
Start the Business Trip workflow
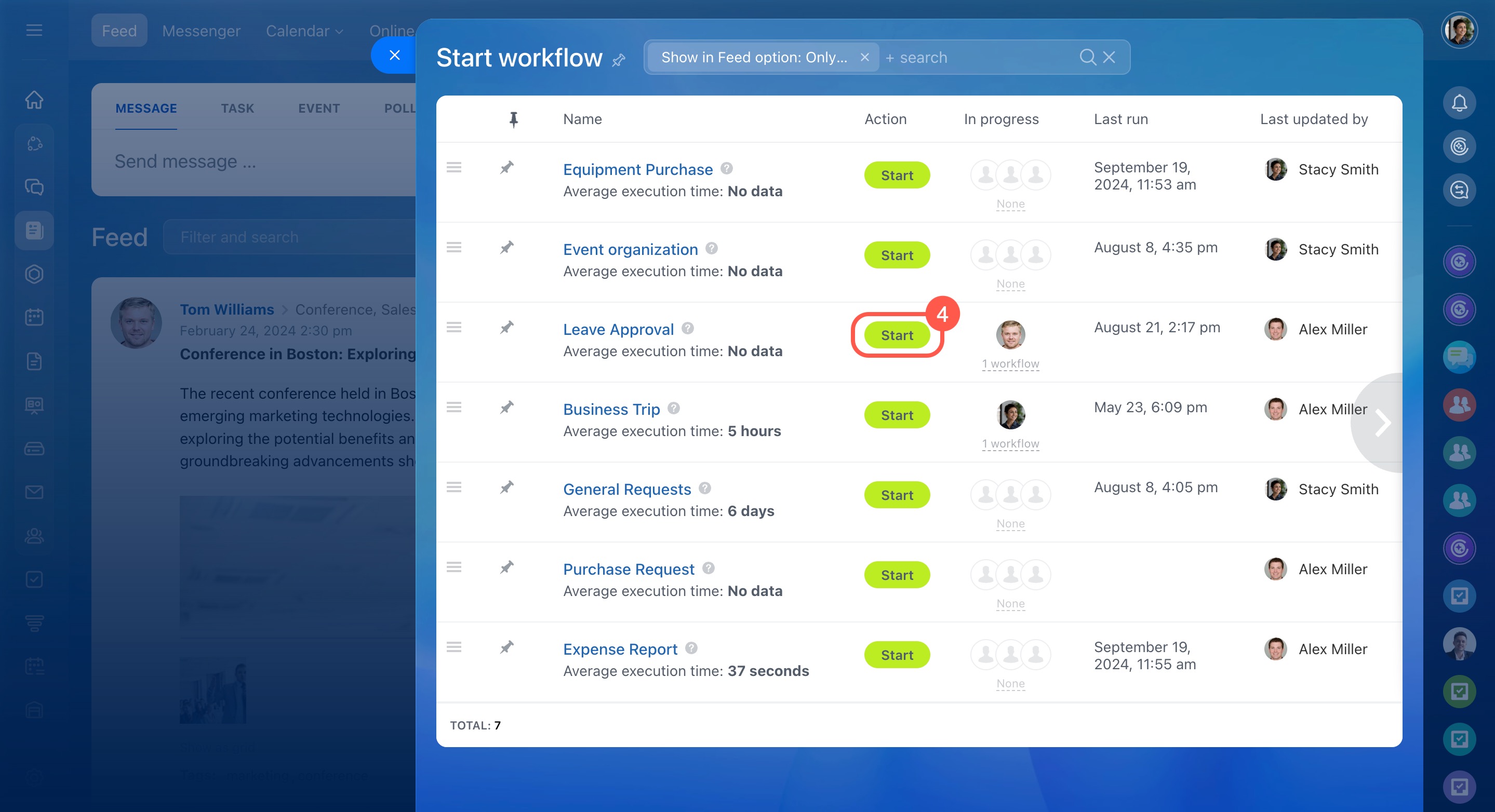pyautogui.click(x=897, y=415)
